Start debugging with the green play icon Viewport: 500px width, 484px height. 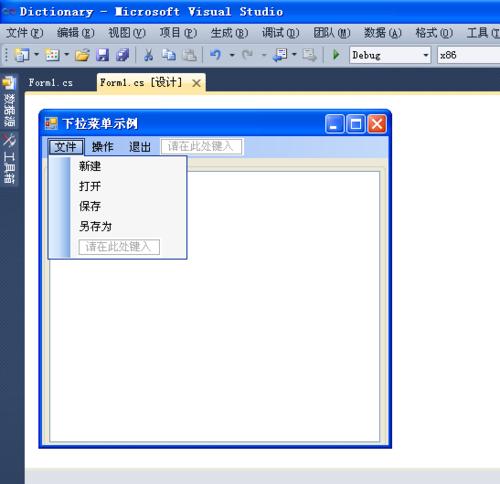pos(336,55)
